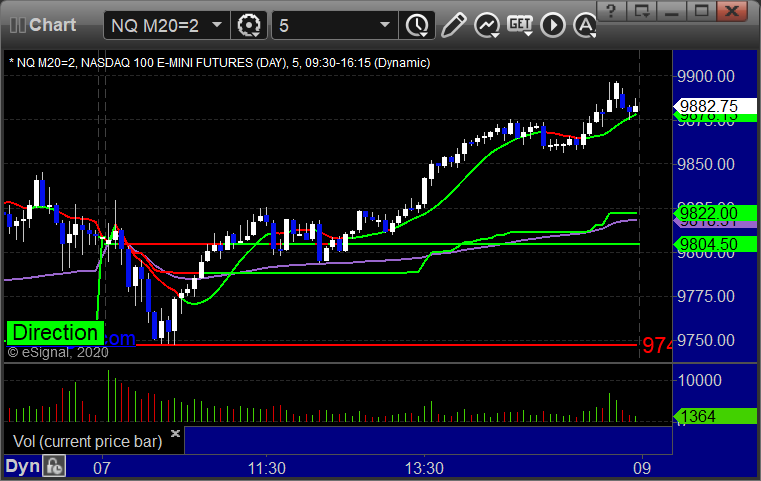The image size is (761, 481).
Task: Click the chart title NASDAQ 100 E-MINI FUTURES
Action: click(x=167, y=63)
